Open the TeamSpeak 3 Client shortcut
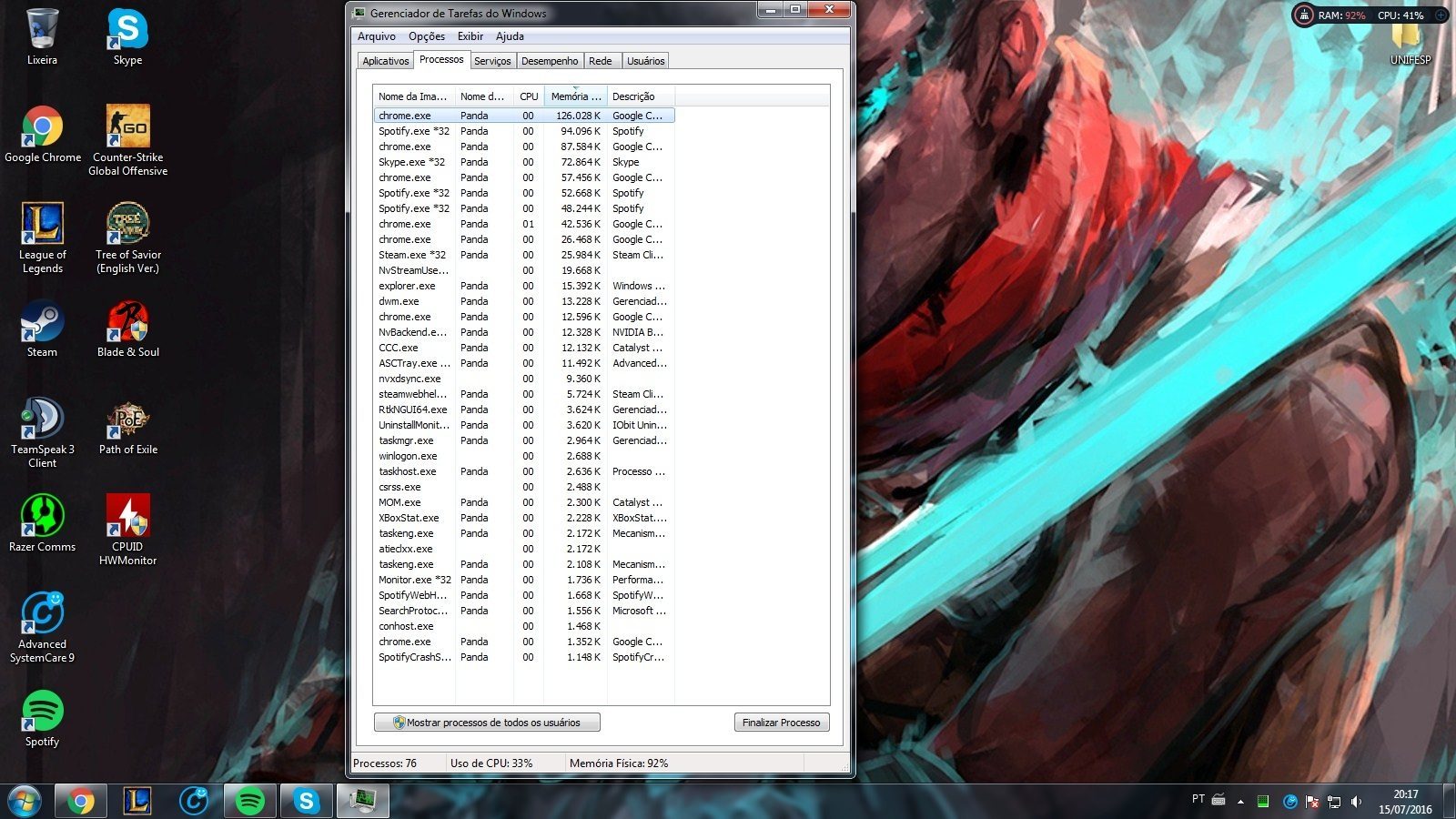This screenshot has width=1456, height=819. [42, 432]
